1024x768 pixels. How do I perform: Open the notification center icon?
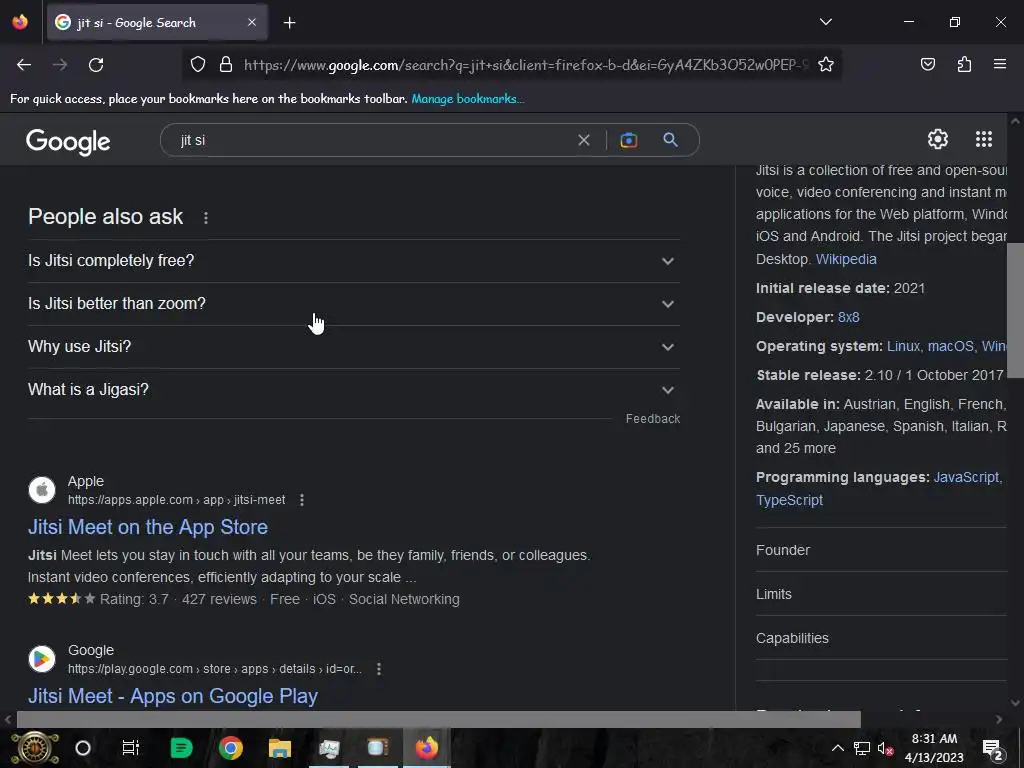(992, 749)
